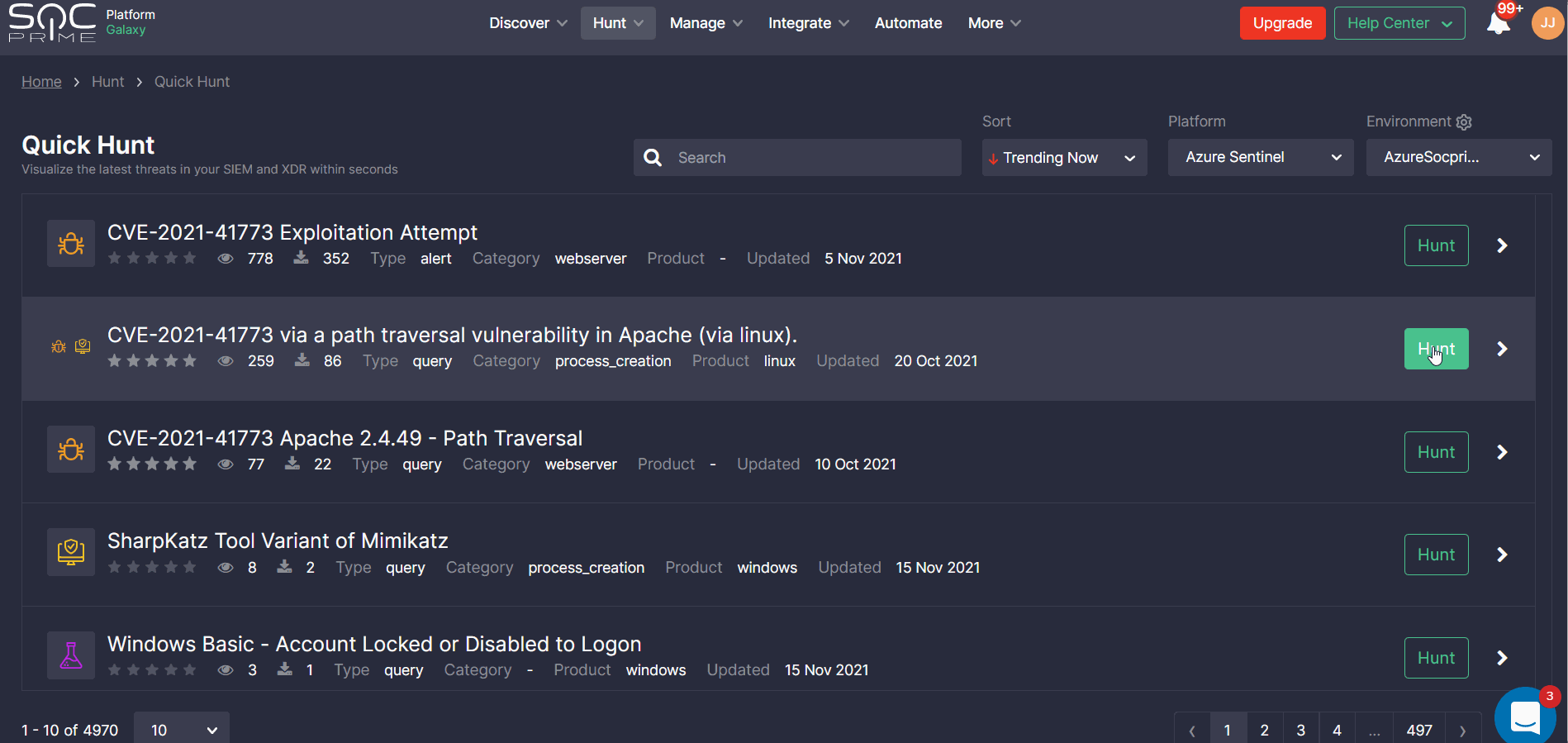Click the bug icon for CVE-2021-41773 Exploitation Attempt

71,244
